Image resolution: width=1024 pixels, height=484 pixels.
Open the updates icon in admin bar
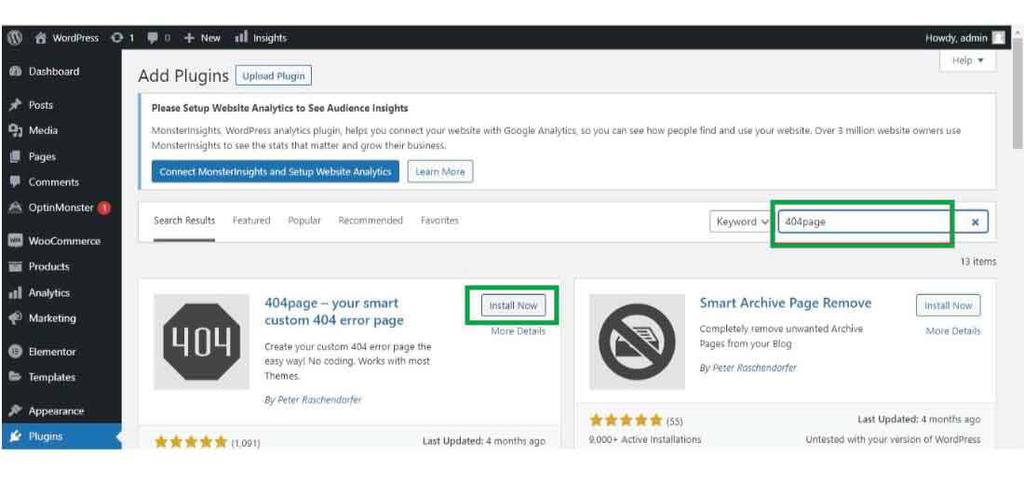click(122, 38)
